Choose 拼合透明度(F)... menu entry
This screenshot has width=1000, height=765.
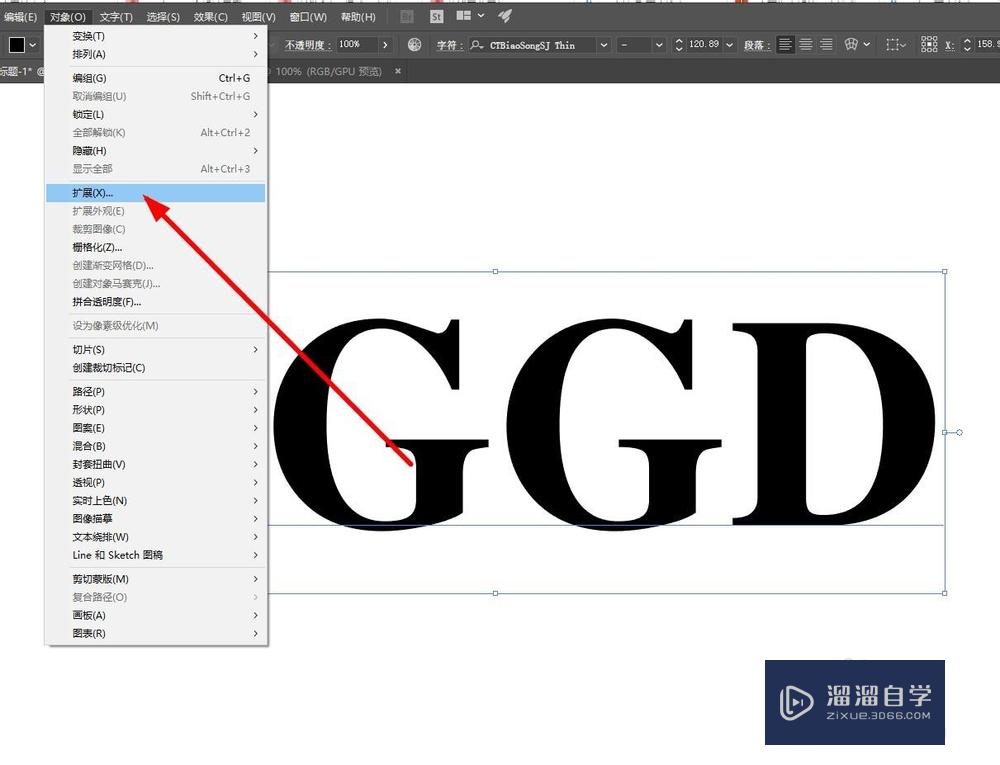coord(156,302)
